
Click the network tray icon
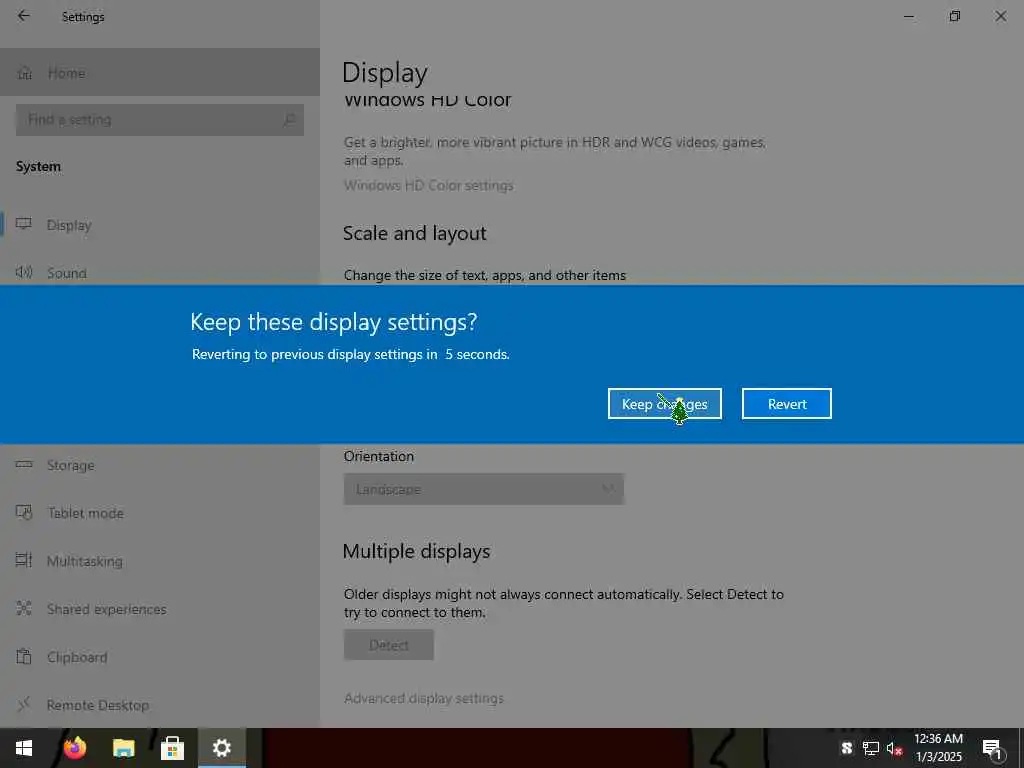point(871,748)
